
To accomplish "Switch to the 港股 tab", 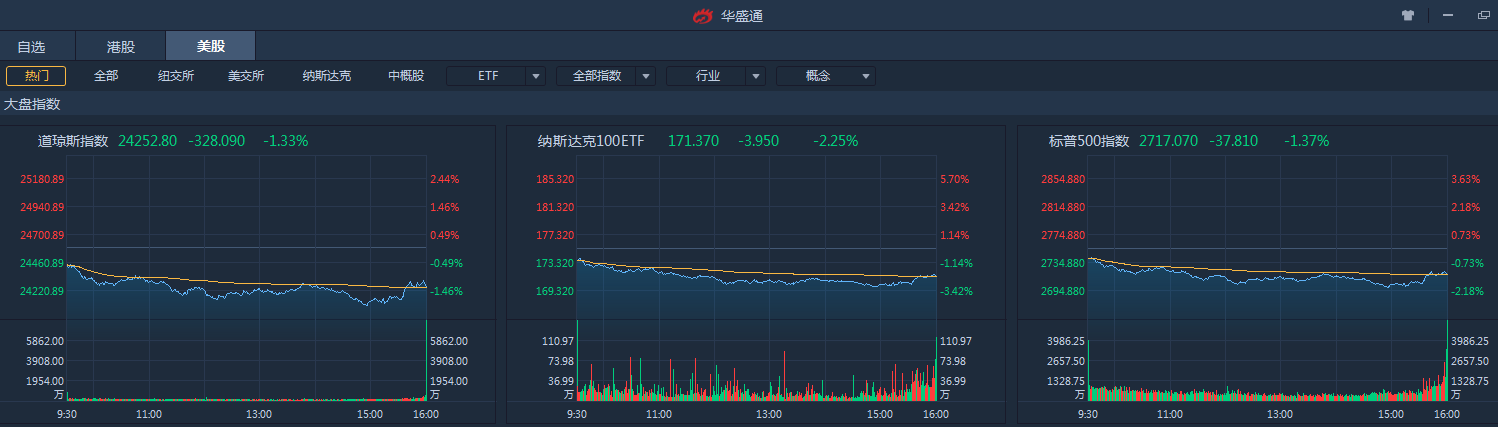I will tap(120, 46).
